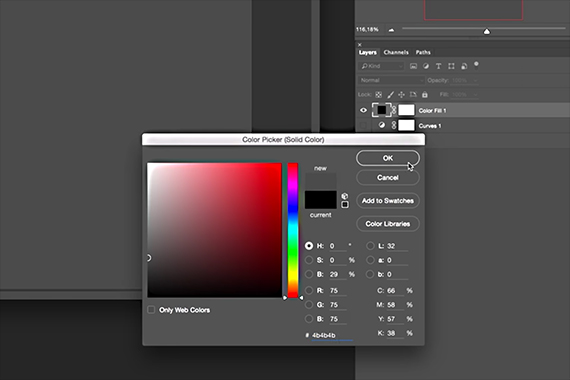Click the K black value field 38
This screenshot has width=570, height=380.
click(x=395, y=333)
